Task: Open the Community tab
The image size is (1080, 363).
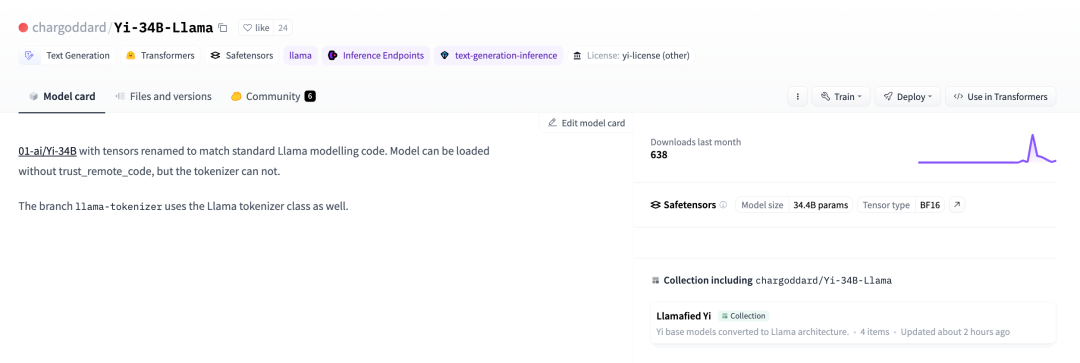Action: click(273, 96)
